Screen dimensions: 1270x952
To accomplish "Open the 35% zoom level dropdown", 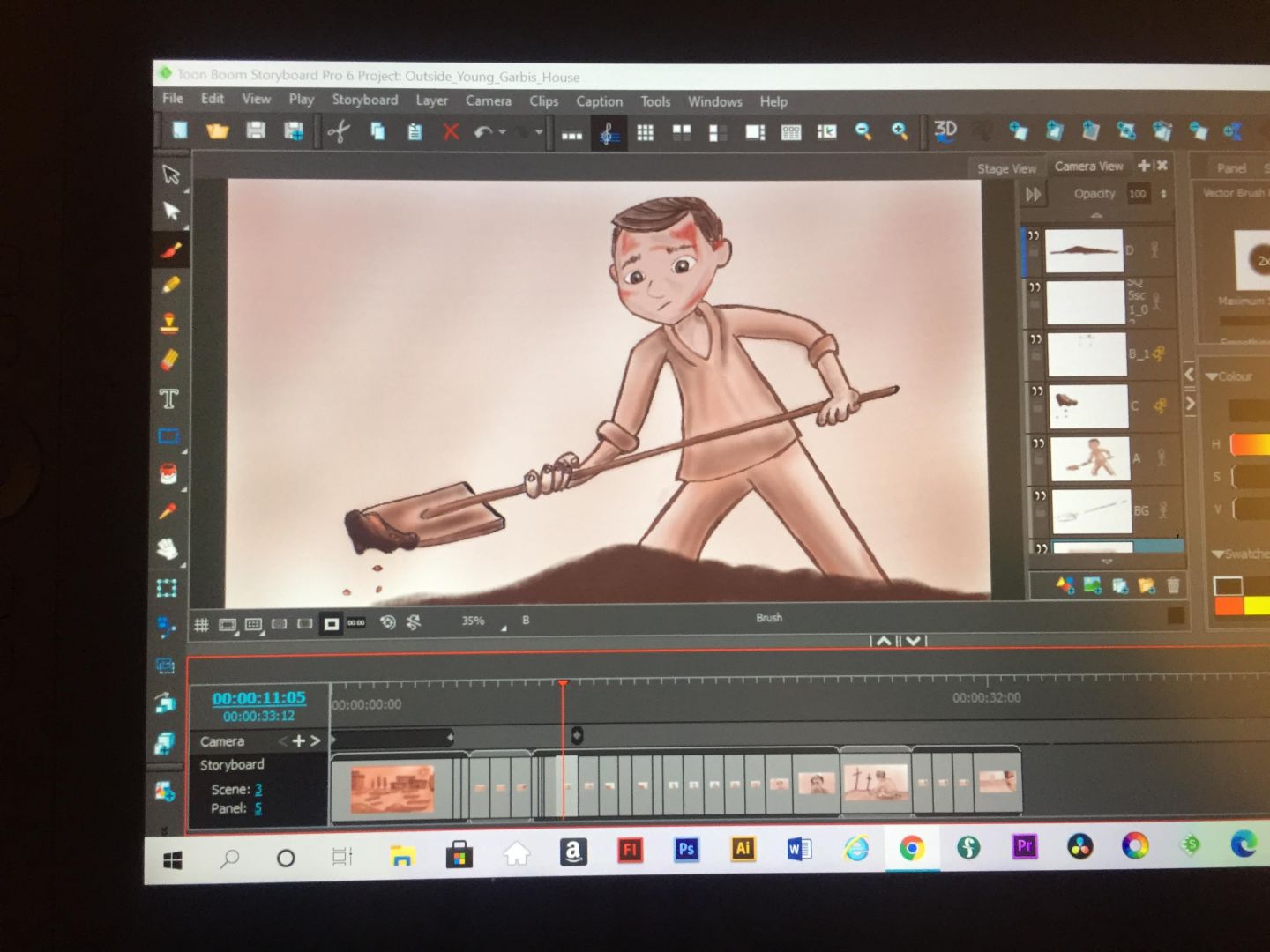I will (x=504, y=628).
